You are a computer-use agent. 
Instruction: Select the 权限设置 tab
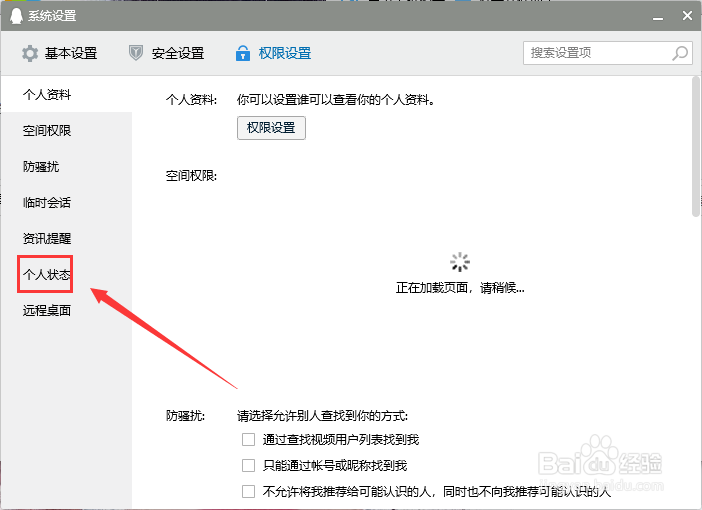[274, 53]
